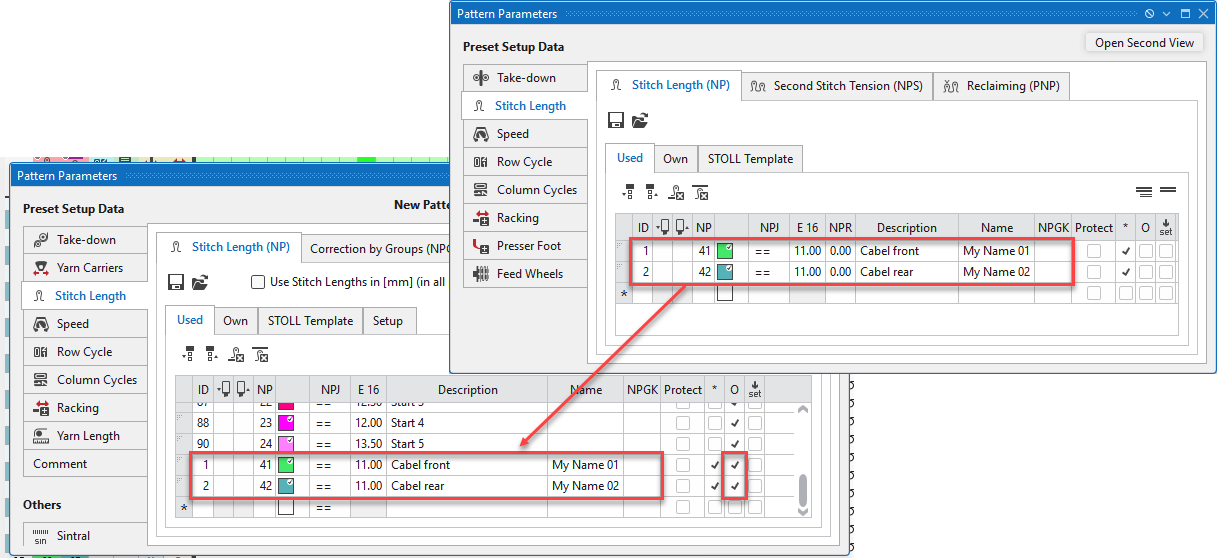Click the My Name 02 cell in upper-right table
This screenshot has width=1217, height=558.
[995, 272]
